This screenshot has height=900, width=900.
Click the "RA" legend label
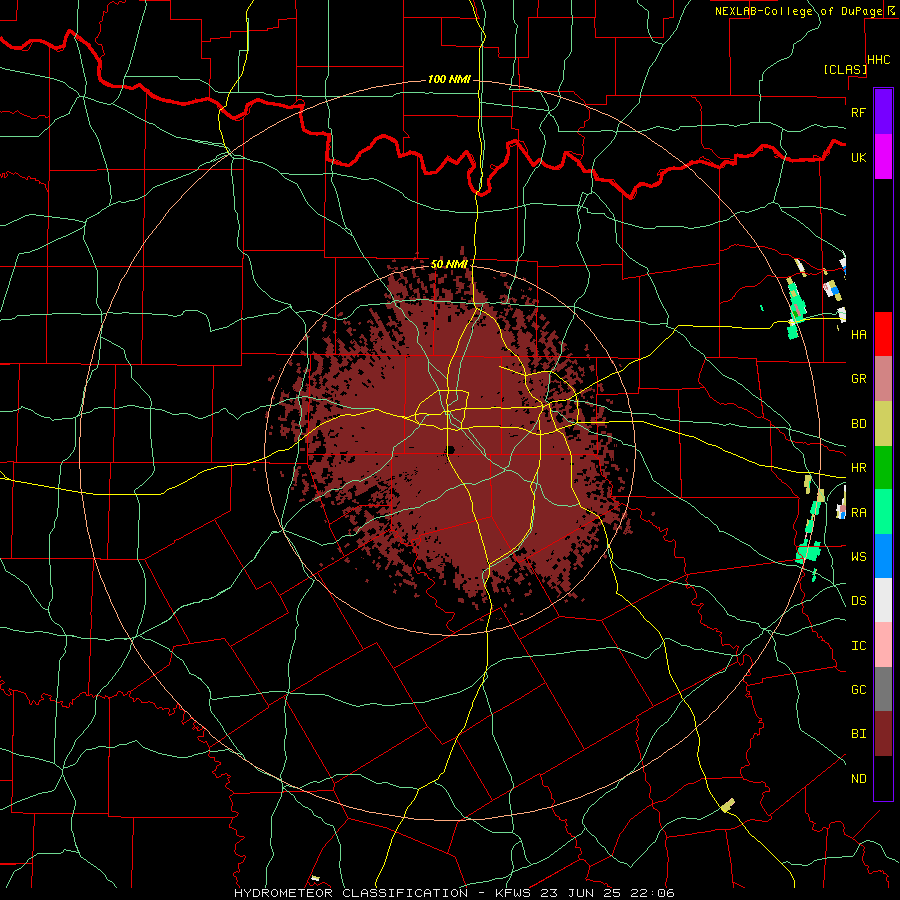click(858, 513)
